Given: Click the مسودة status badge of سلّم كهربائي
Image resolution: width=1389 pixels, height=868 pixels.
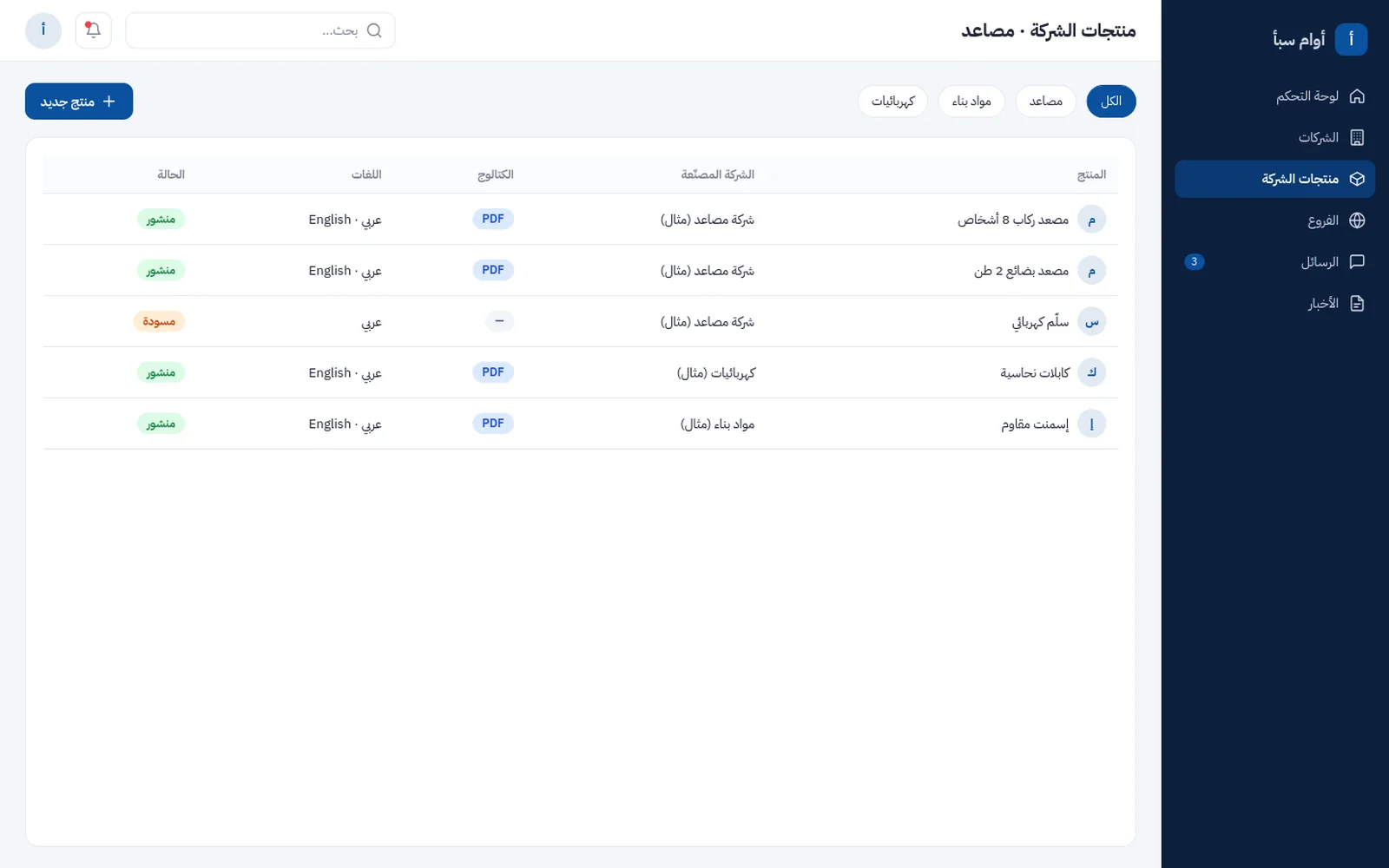Looking at the screenshot, I should (159, 322).
